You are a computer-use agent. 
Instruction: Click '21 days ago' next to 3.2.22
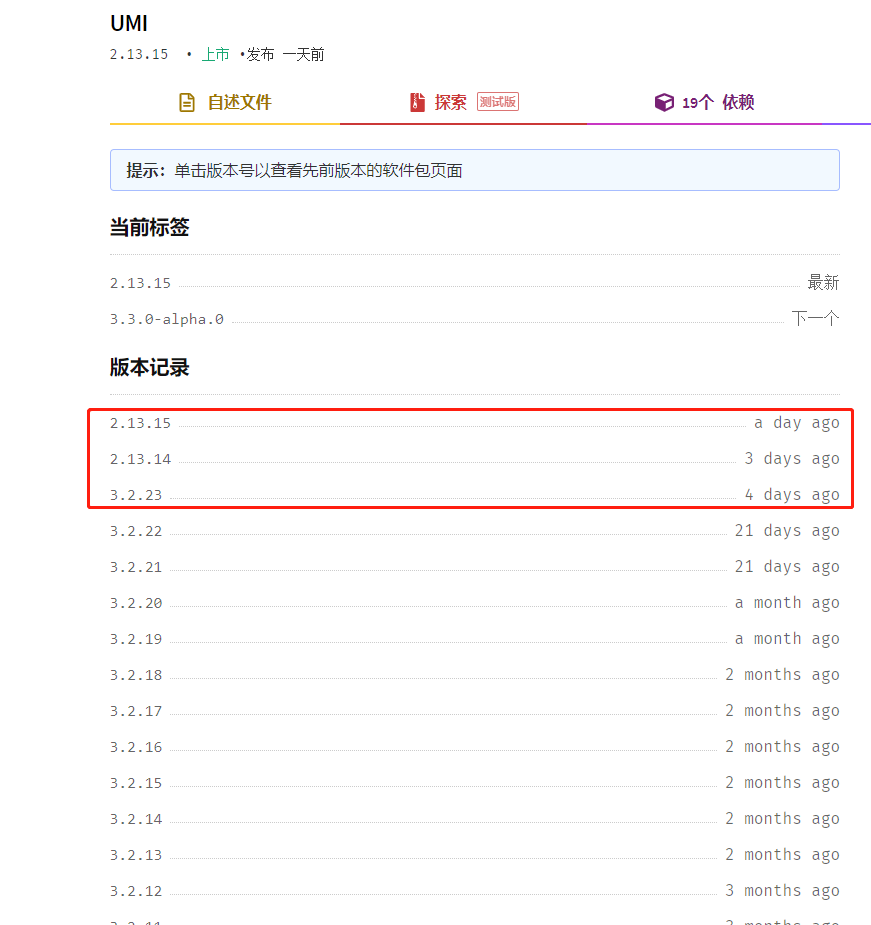[x=787, y=531]
